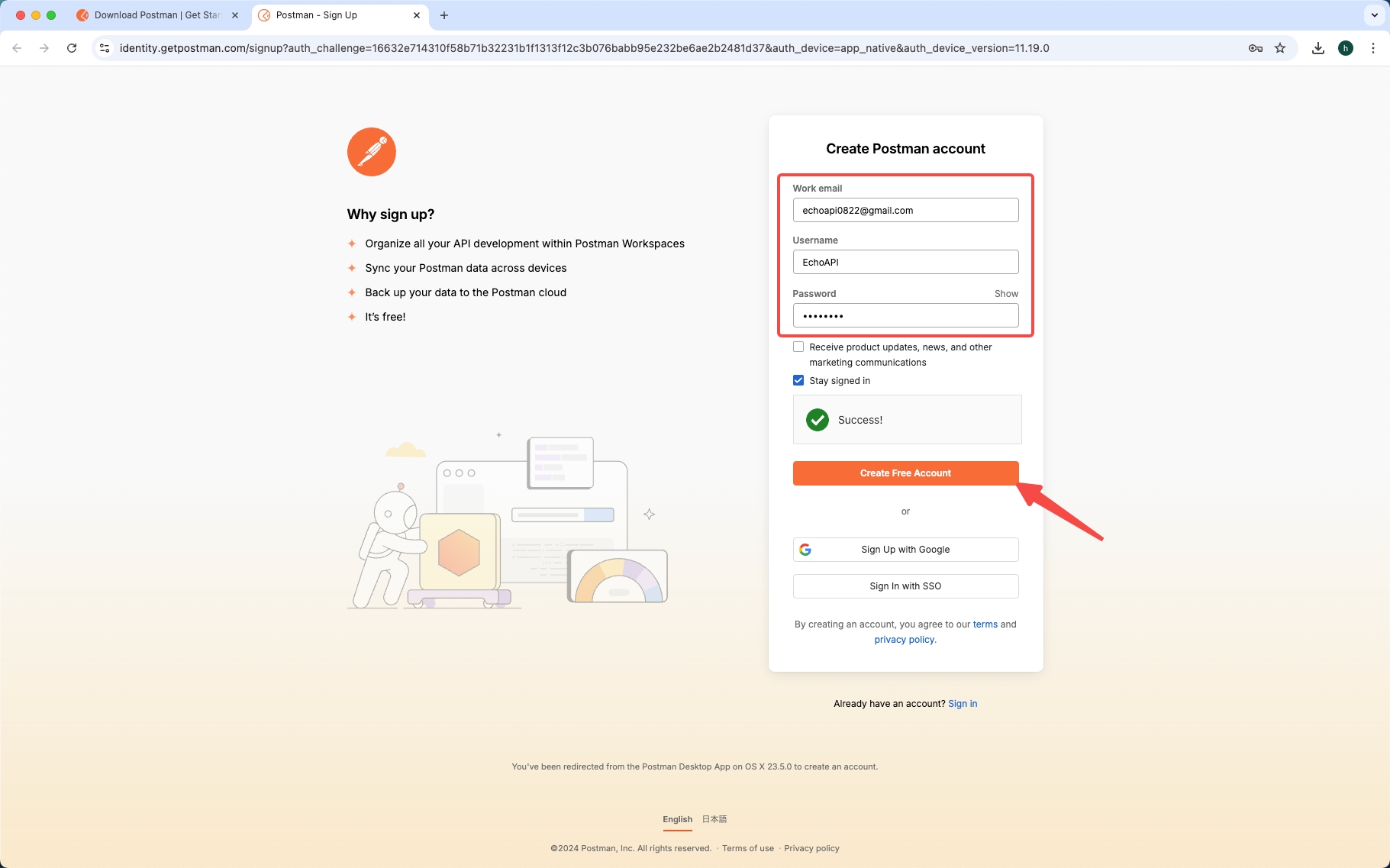Click text 'It's free!'

point(385,317)
